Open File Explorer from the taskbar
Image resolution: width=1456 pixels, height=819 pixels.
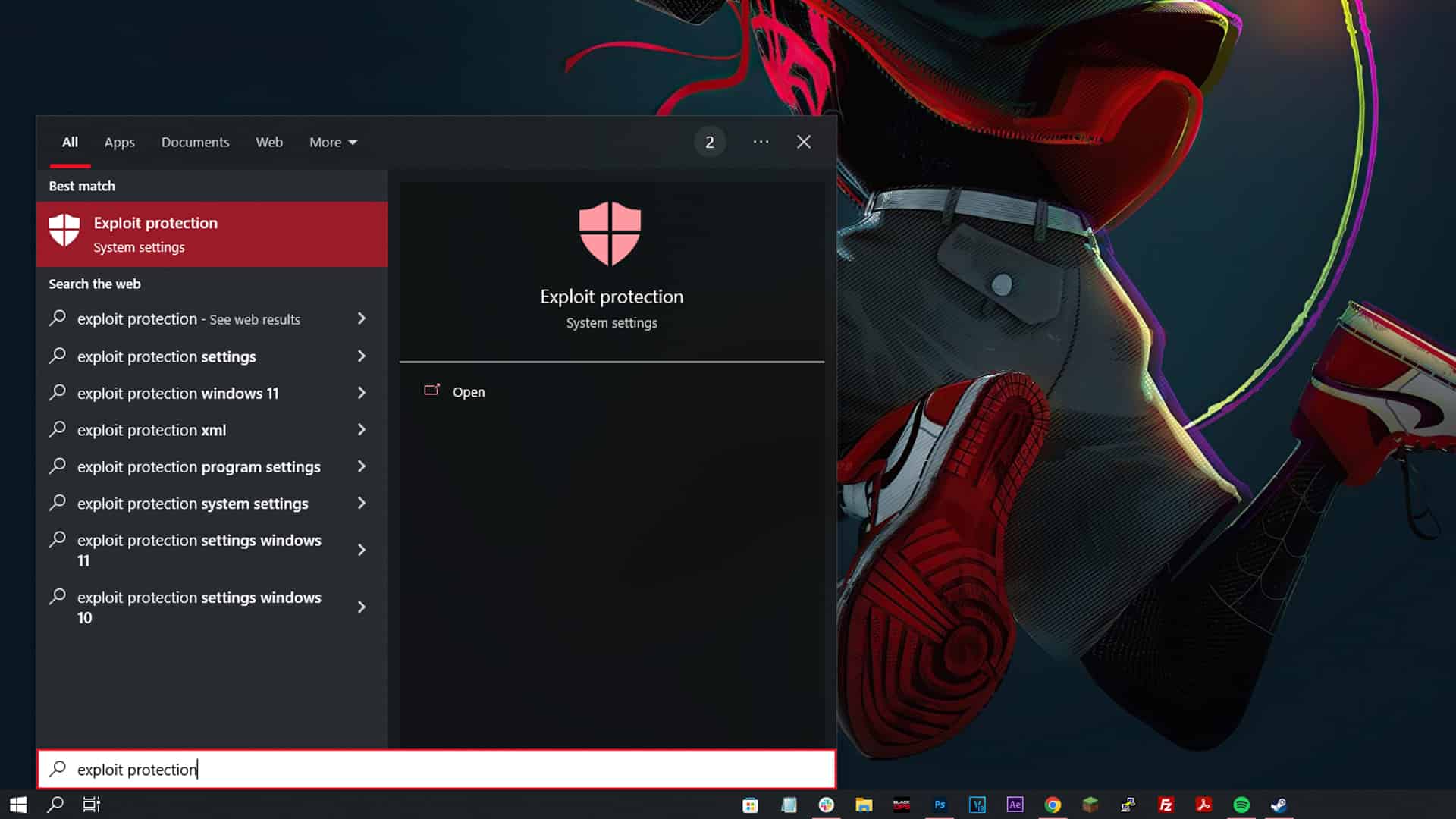coord(864,805)
